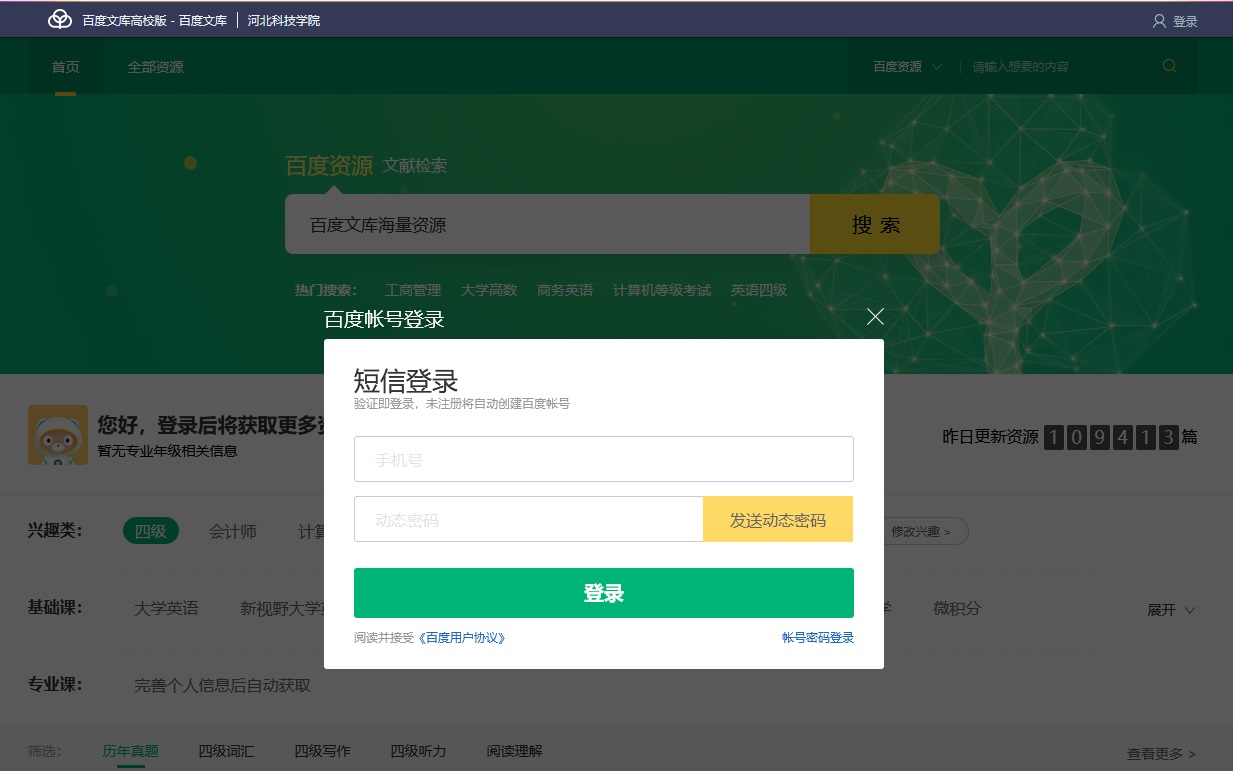Click 发送动态密码 button
Image resolution: width=1233 pixels, height=771 pixels.
click(x=778, y=519)
